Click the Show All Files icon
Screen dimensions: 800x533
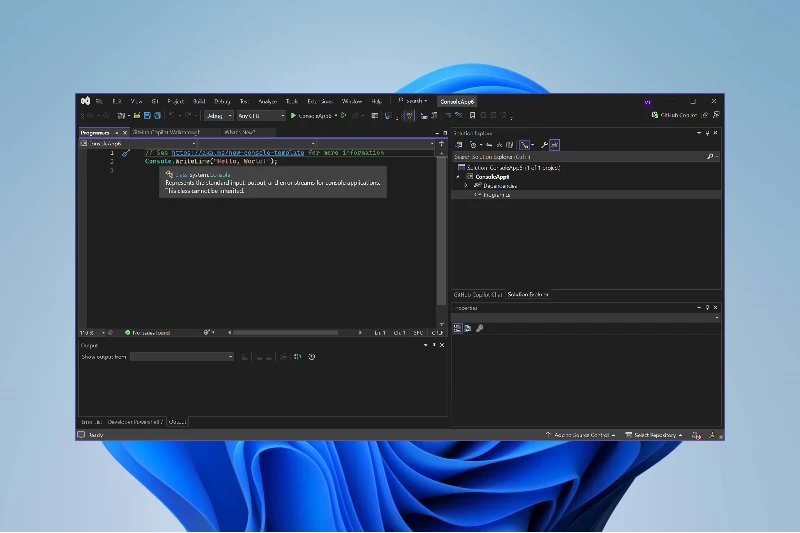(x=509, y=145)
